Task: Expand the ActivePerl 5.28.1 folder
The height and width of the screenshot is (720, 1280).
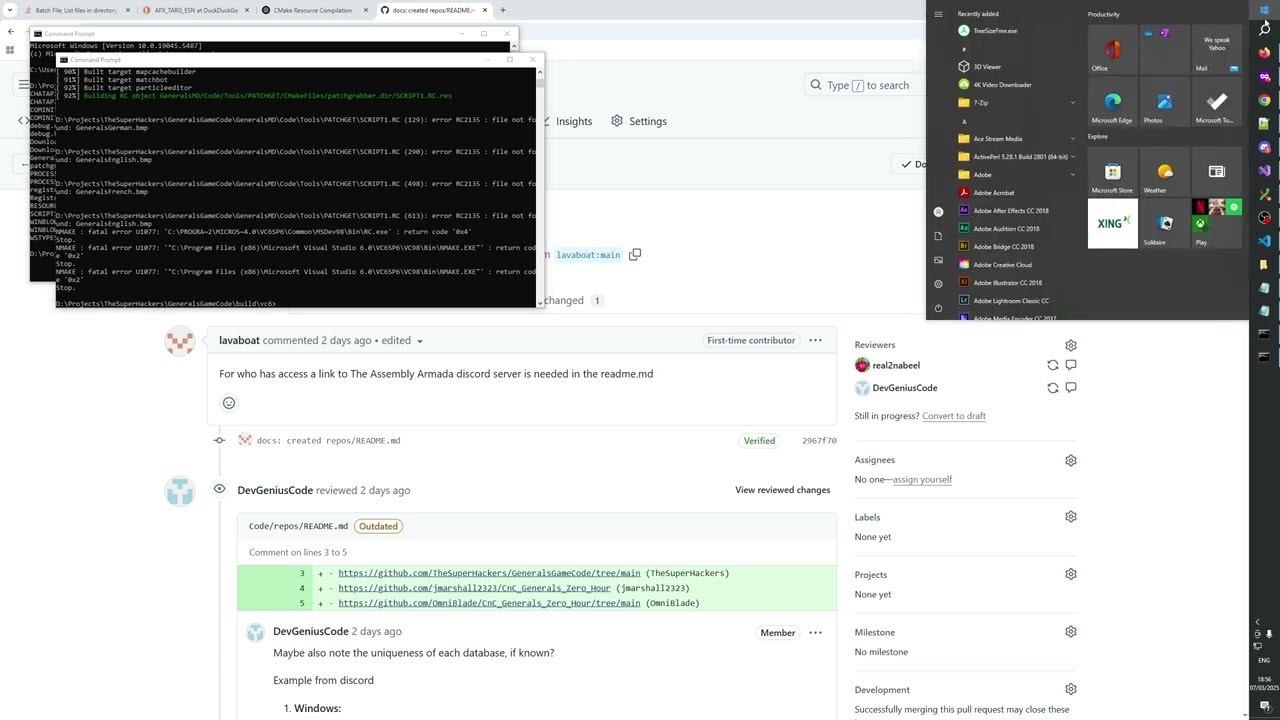Action: tap(1072, 157)
